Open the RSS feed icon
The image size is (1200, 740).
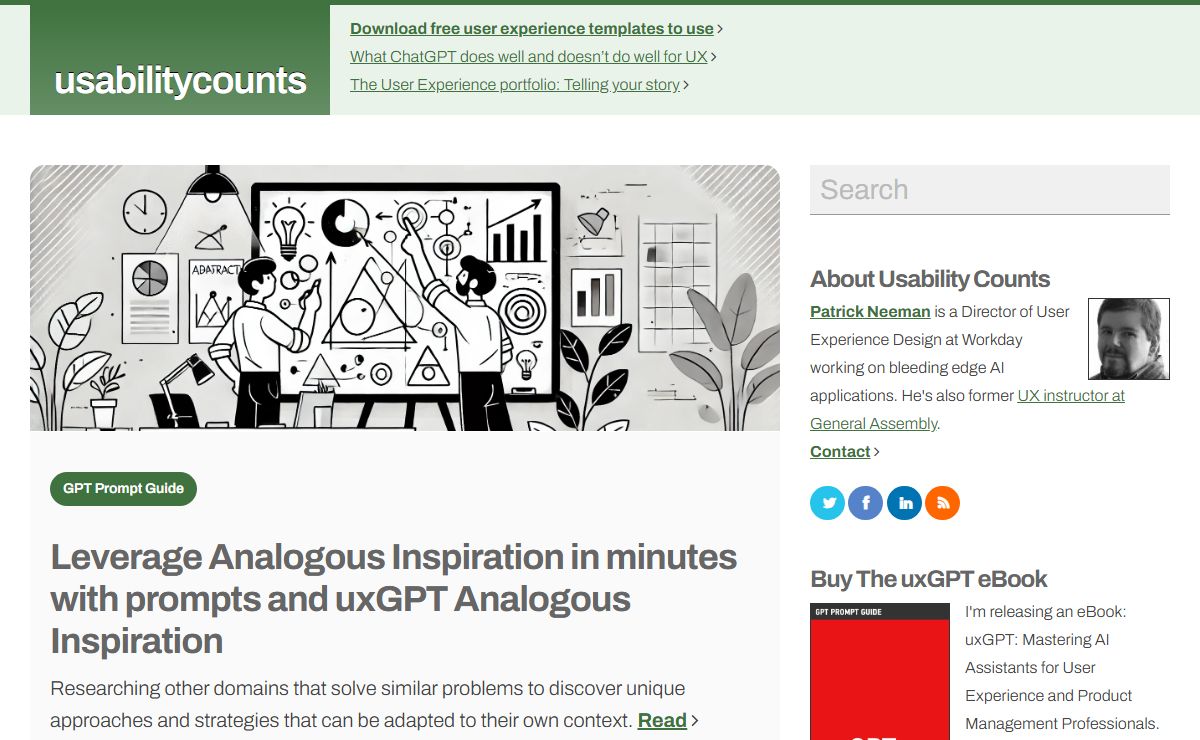coord(942,503)
